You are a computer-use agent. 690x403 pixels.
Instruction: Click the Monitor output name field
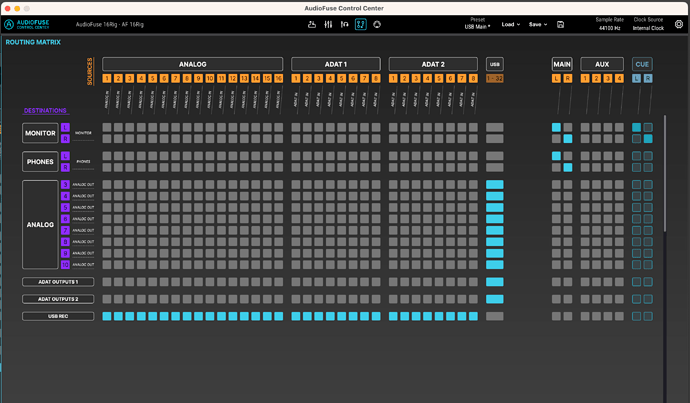click(83, 133)
